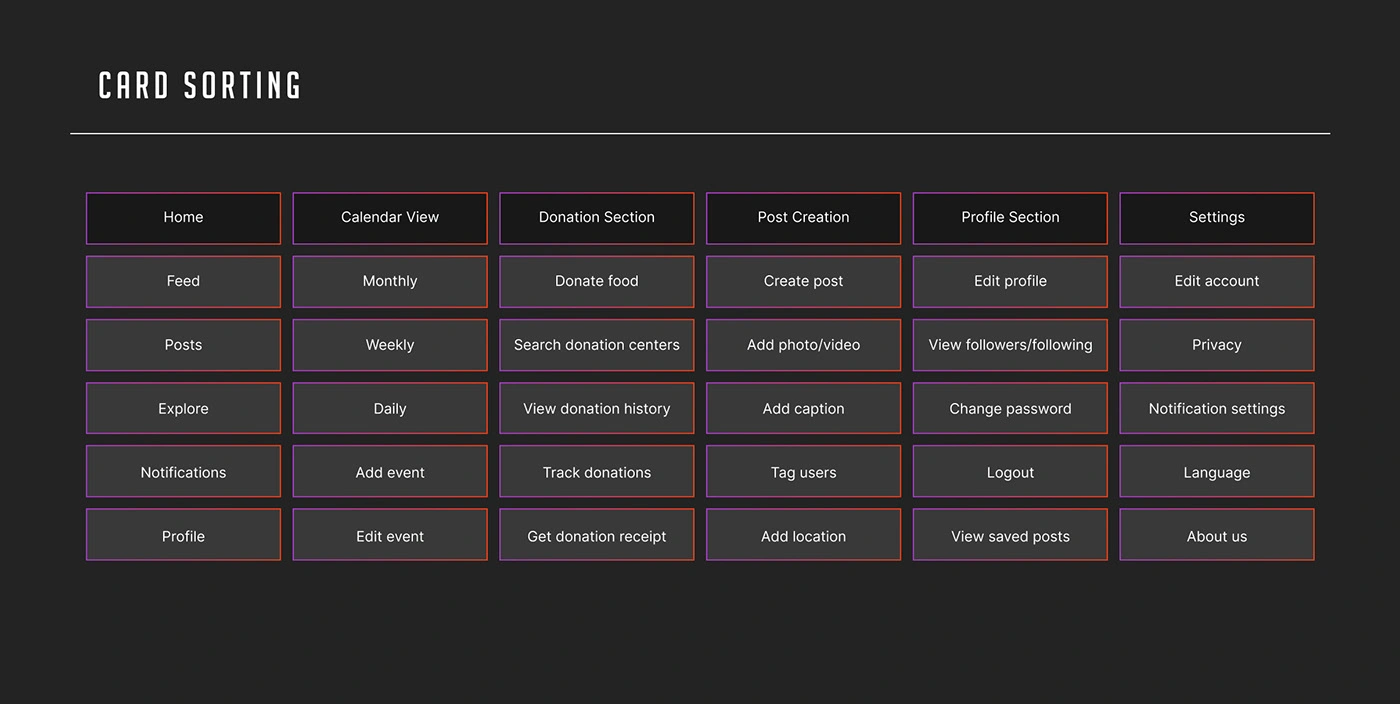Open the View followers/following card
Viewport: 1400px width, 704px height.
[x=1010, y=345]
